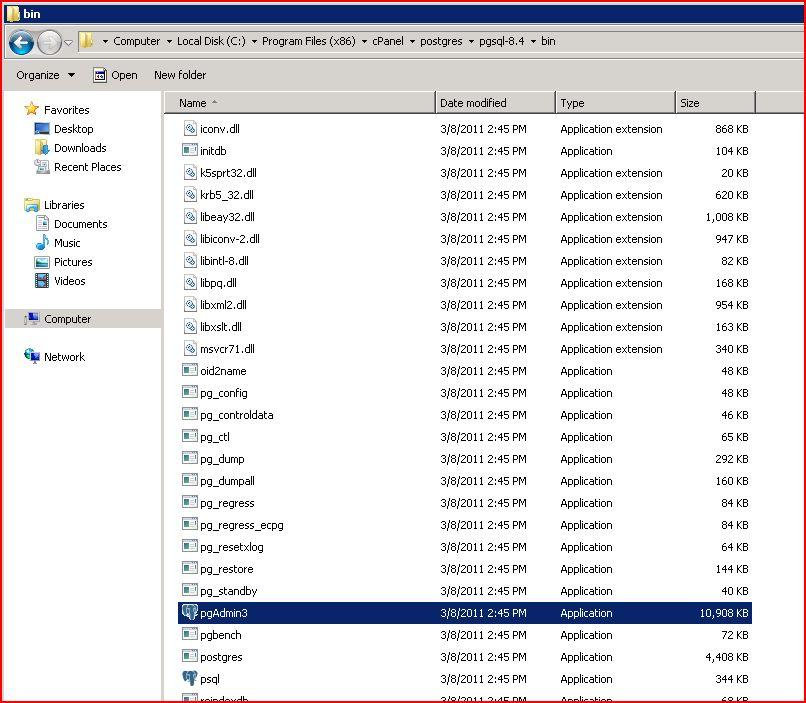The width and height of the screenshot is (806, 703).
Task: Navigate to Program Files (x86) breadcrumb
Action: point(308,41)
